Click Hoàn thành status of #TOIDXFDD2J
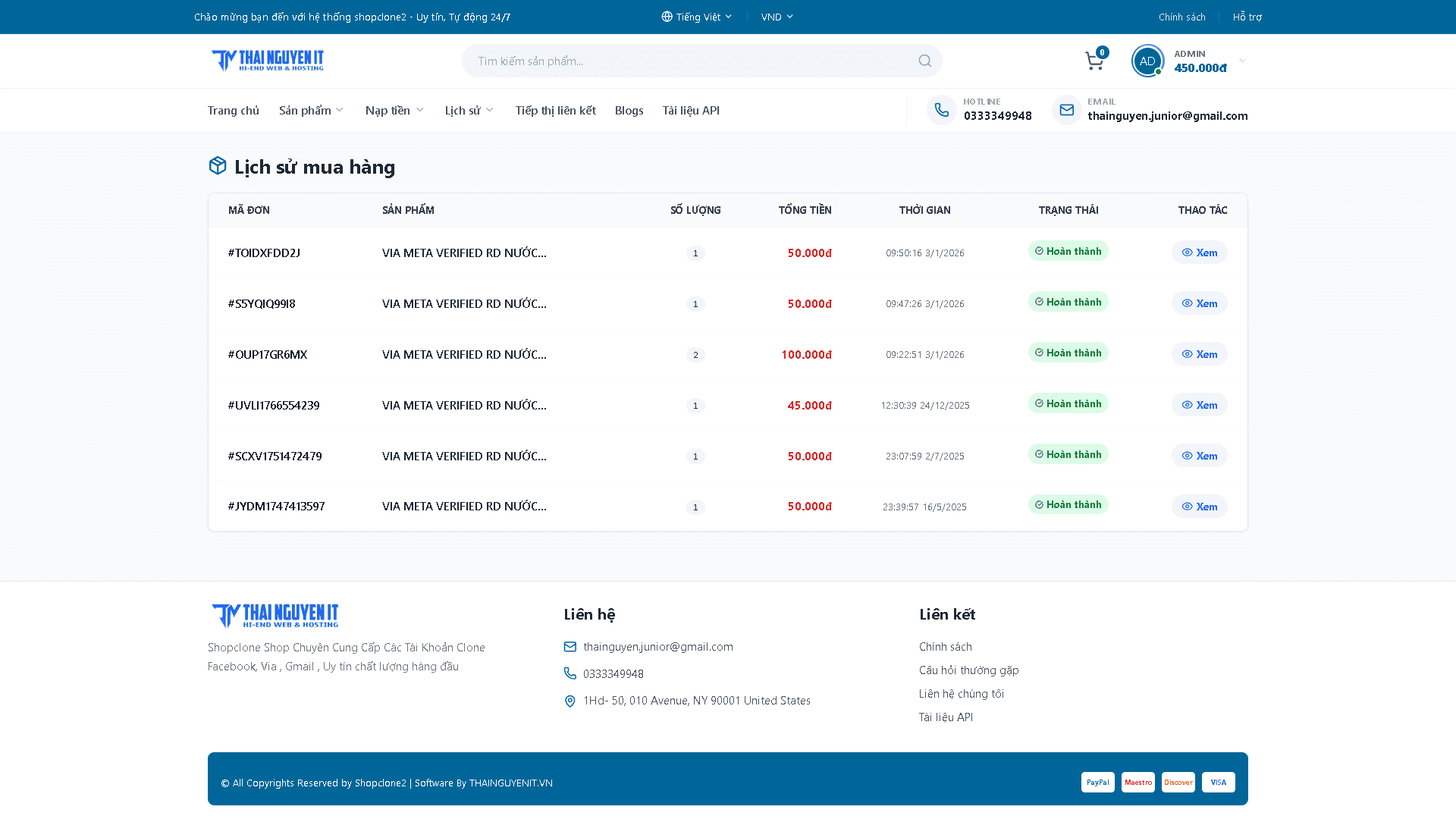The height and width of the screenshot is (819, 1456). pos(1068,251)
